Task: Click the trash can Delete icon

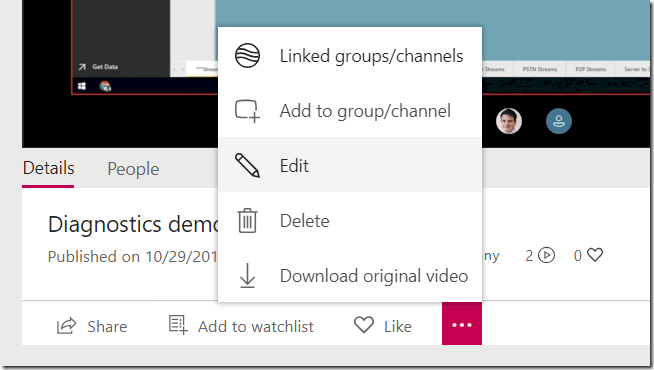Action: [x=247, y=220]
